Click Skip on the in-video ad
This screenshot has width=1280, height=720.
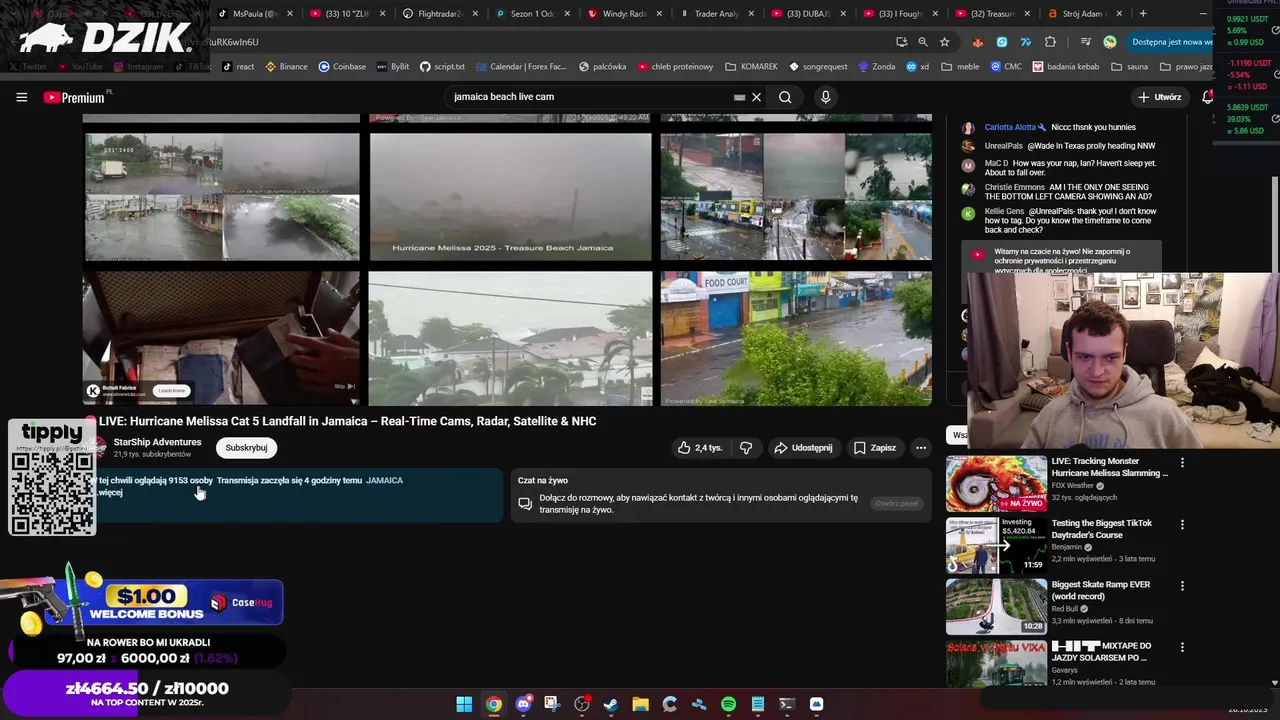[343, 386]
